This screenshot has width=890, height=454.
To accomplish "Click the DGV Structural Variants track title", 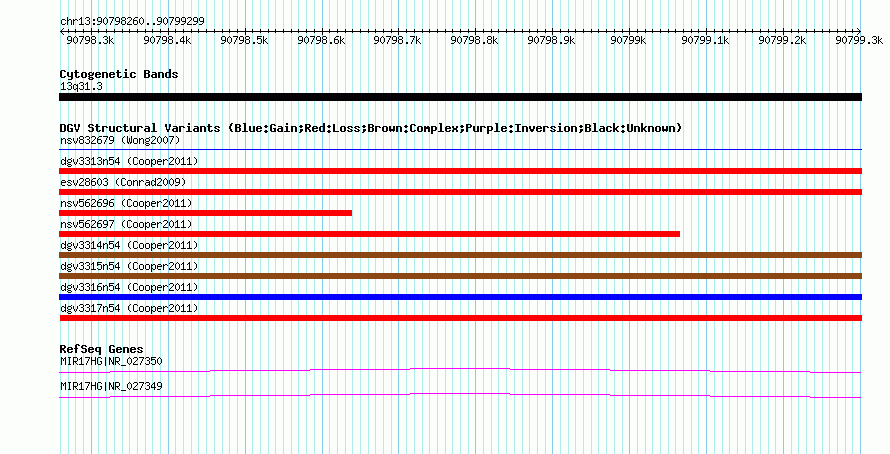I will tap(371, 128).
